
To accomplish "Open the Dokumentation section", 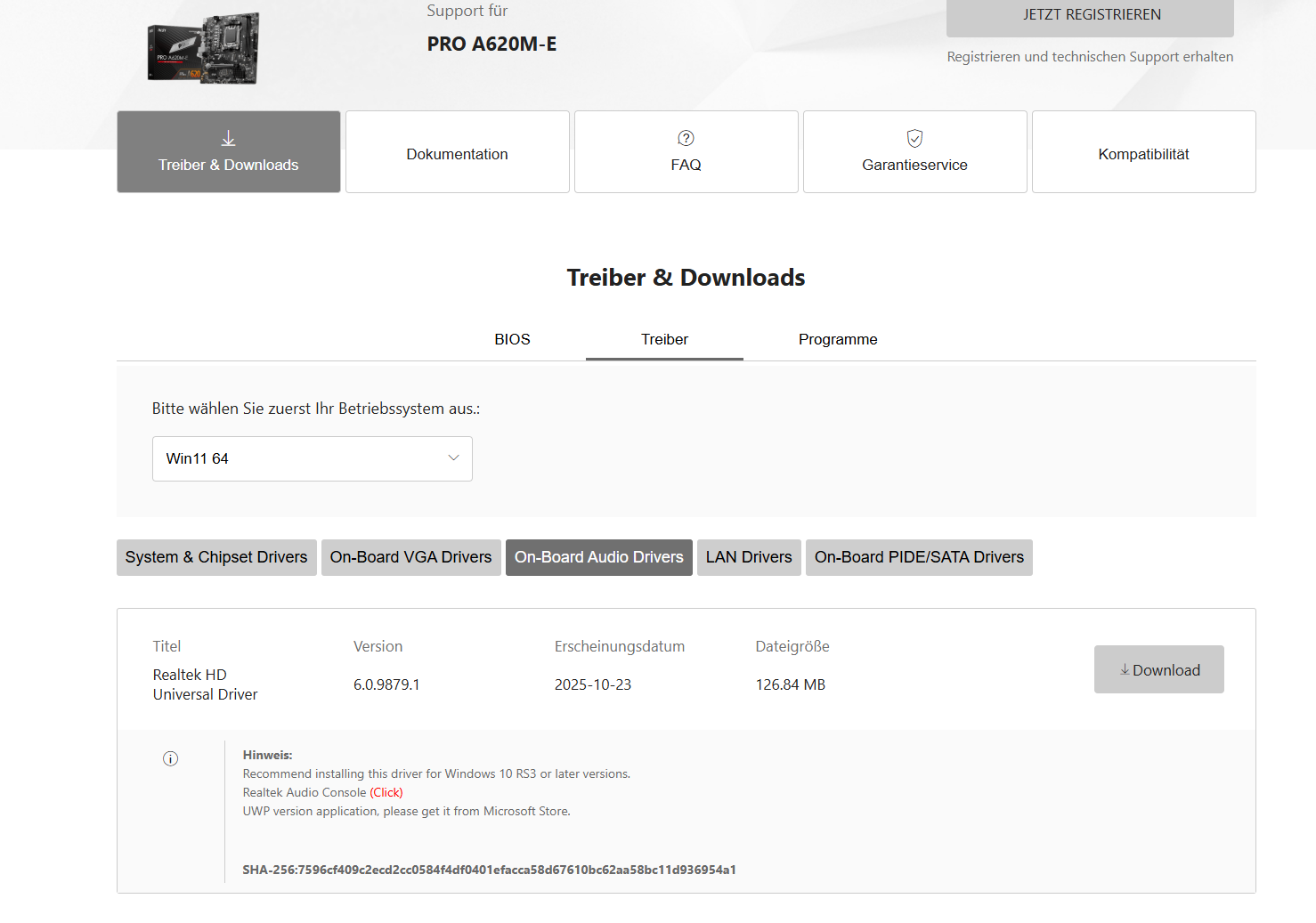I will coord(458,151).
